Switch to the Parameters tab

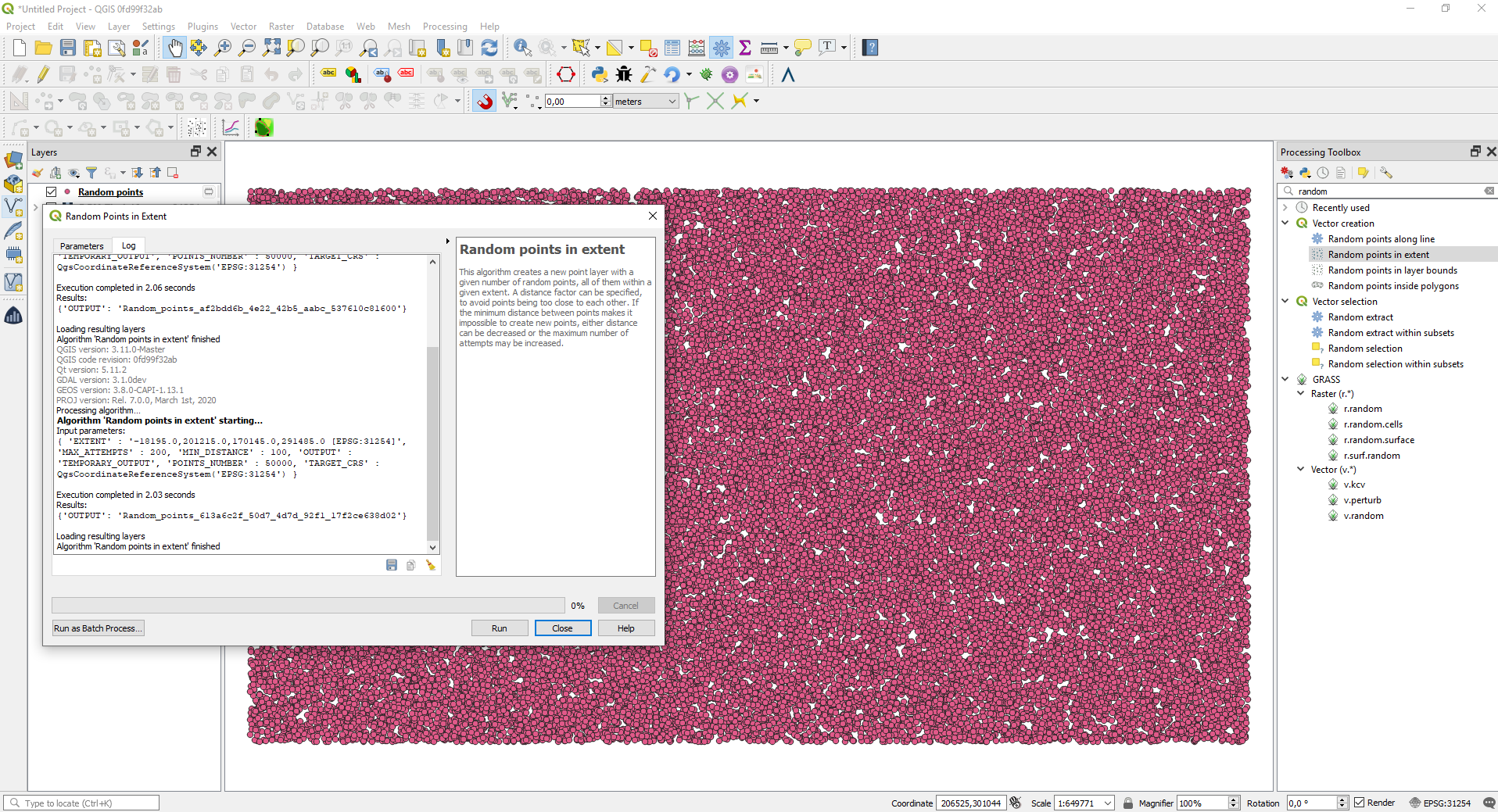pyautogui.click(x=81, y=245)
